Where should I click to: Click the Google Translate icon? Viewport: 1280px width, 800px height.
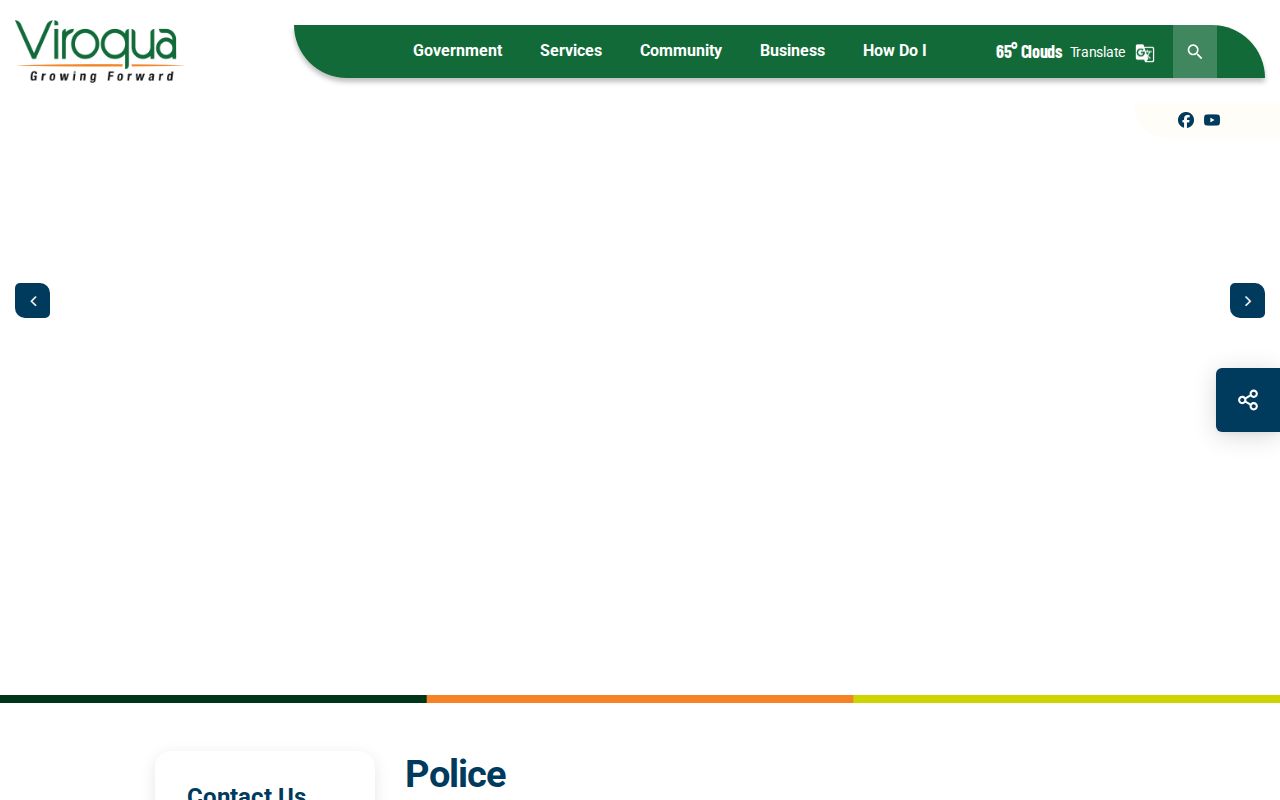click(x=1145, y=53)
